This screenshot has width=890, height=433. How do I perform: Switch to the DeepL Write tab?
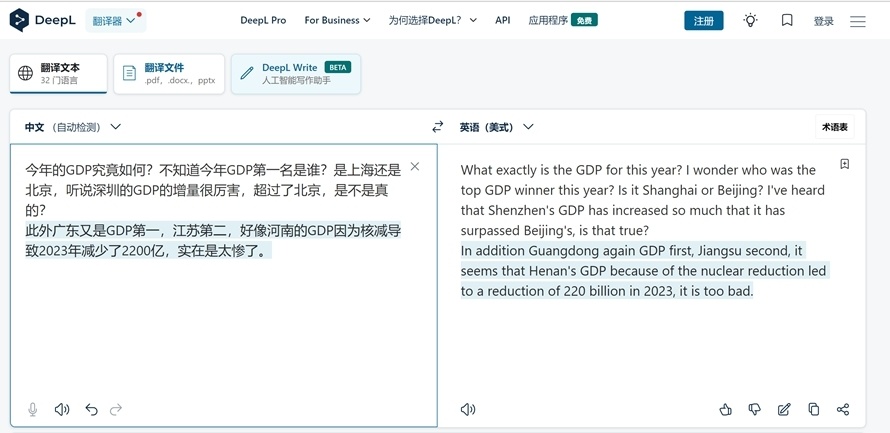(x=296, y=74)
